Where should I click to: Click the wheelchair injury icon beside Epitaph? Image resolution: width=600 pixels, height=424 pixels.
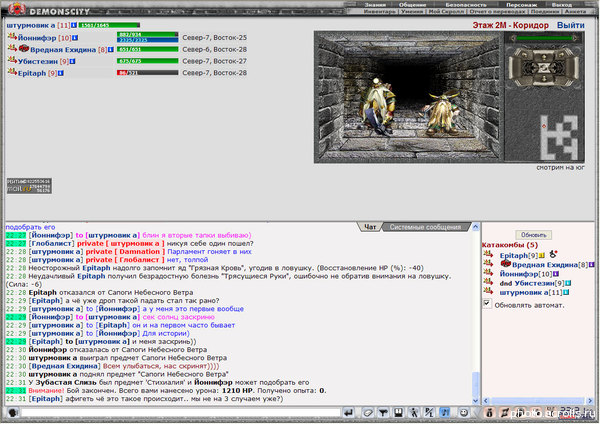click(x=553, y=254)
